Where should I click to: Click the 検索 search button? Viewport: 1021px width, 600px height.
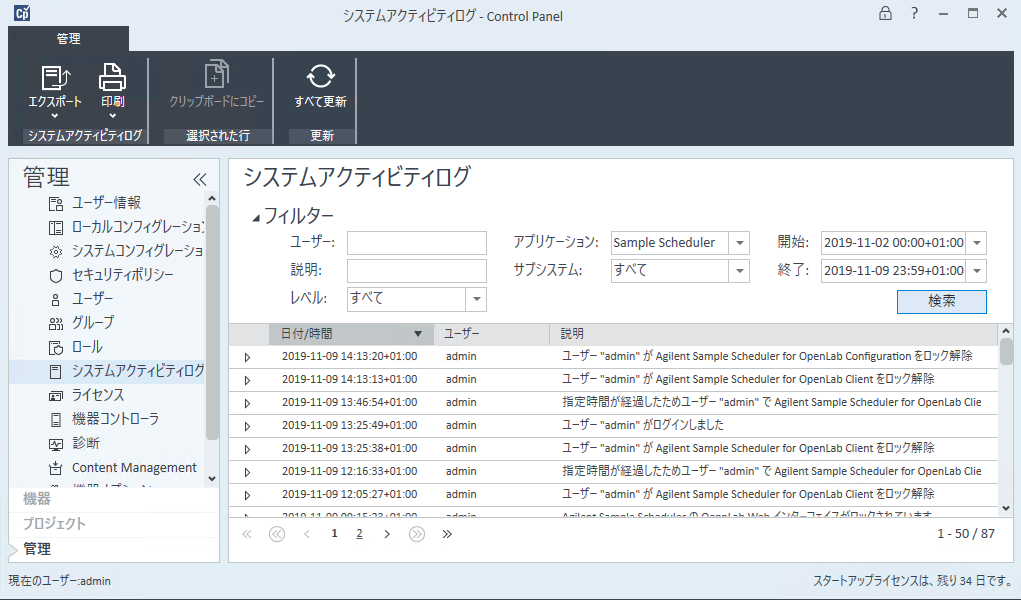[x=942, y=302]
